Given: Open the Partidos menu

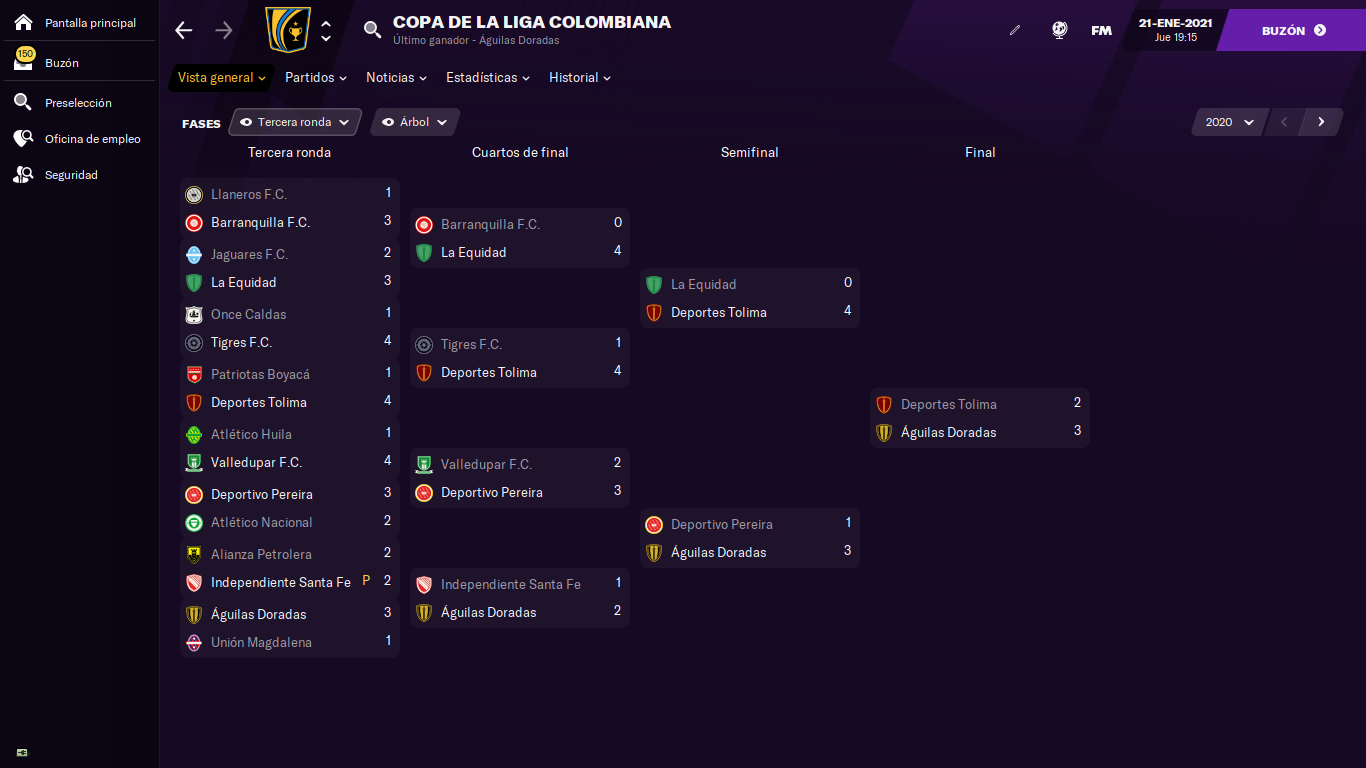Looking at the screenshot, I should coord(316,77).
